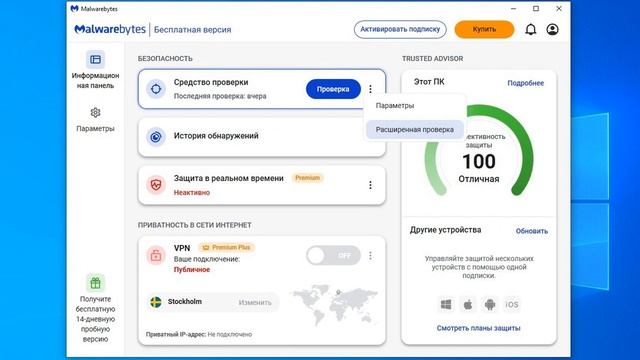This screenshot has height=360, width=640.
Task: Open the settings gear in the sidebar
Action: pos(95,112)
